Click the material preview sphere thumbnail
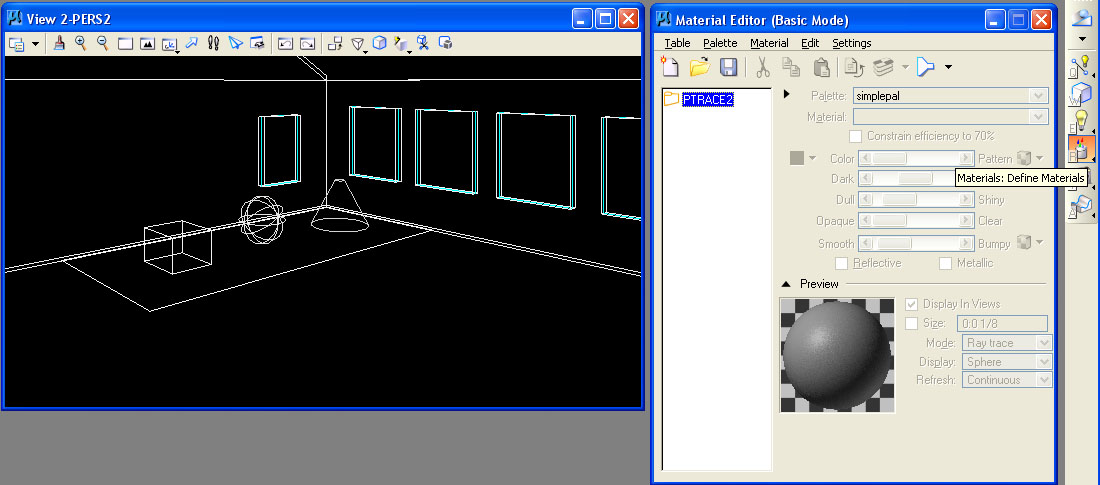The height and width of the screenshot is (485, 1100). pos(837,355)
